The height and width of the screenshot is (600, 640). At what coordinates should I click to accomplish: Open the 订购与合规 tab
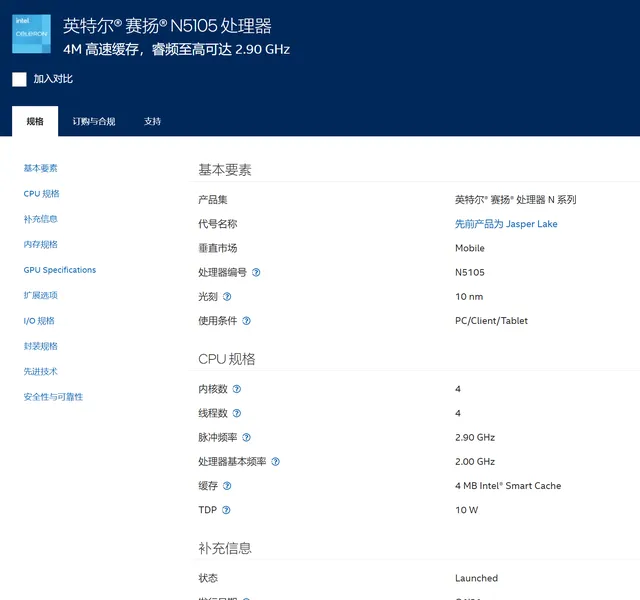pos(94,121)
